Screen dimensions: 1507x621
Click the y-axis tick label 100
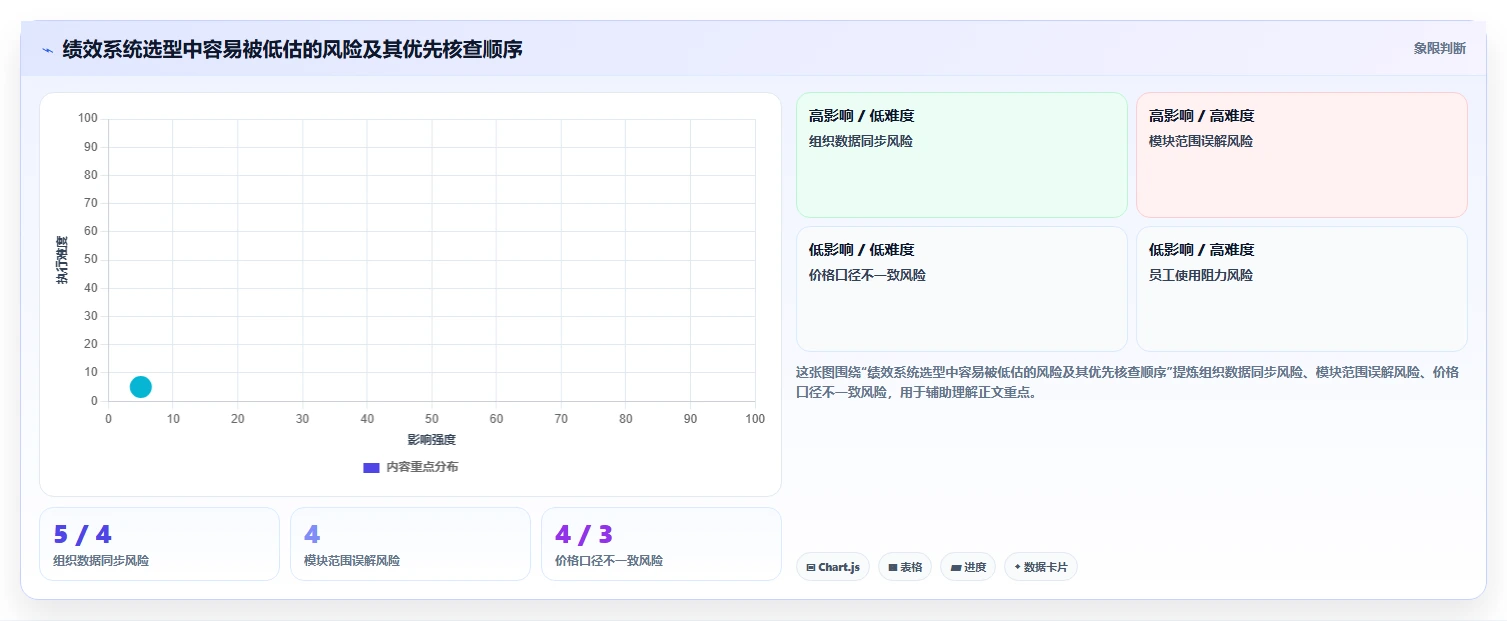coord(88,118)
